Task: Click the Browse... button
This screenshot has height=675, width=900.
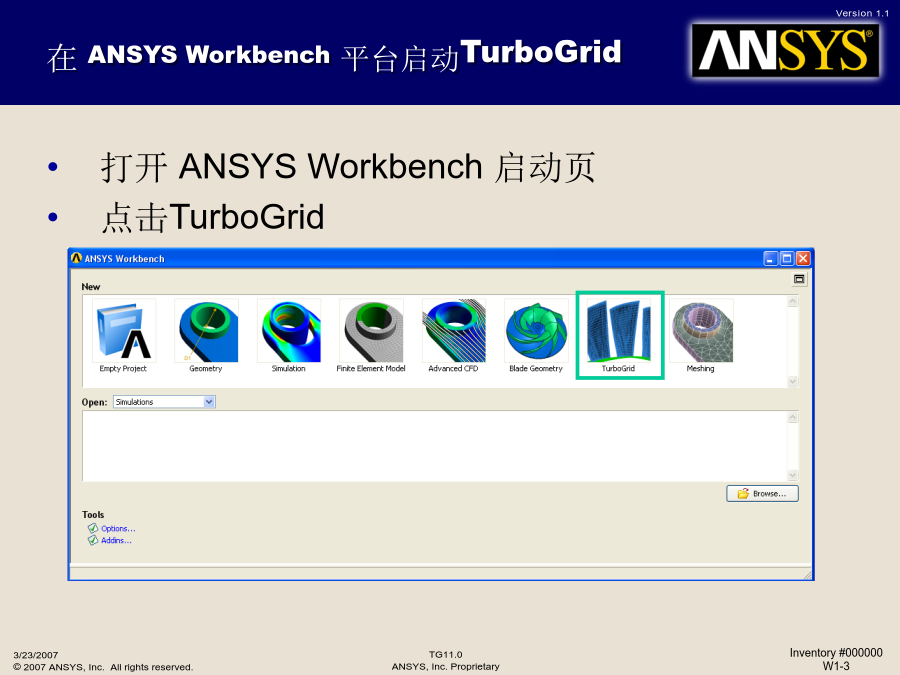Action: [x=762, y=494]
